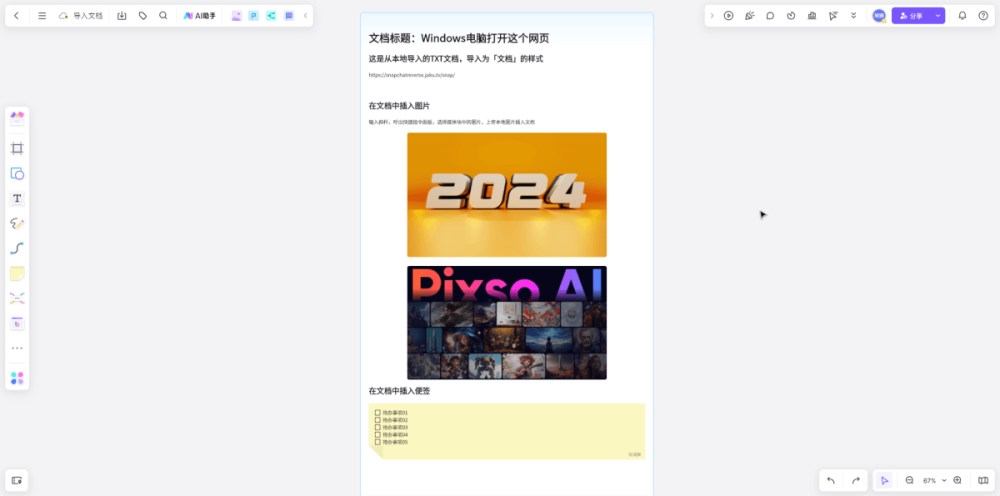Screen dimensions: 1000x496
Task: Open the AI助手 assistant
Action: [x=200, y=16]
